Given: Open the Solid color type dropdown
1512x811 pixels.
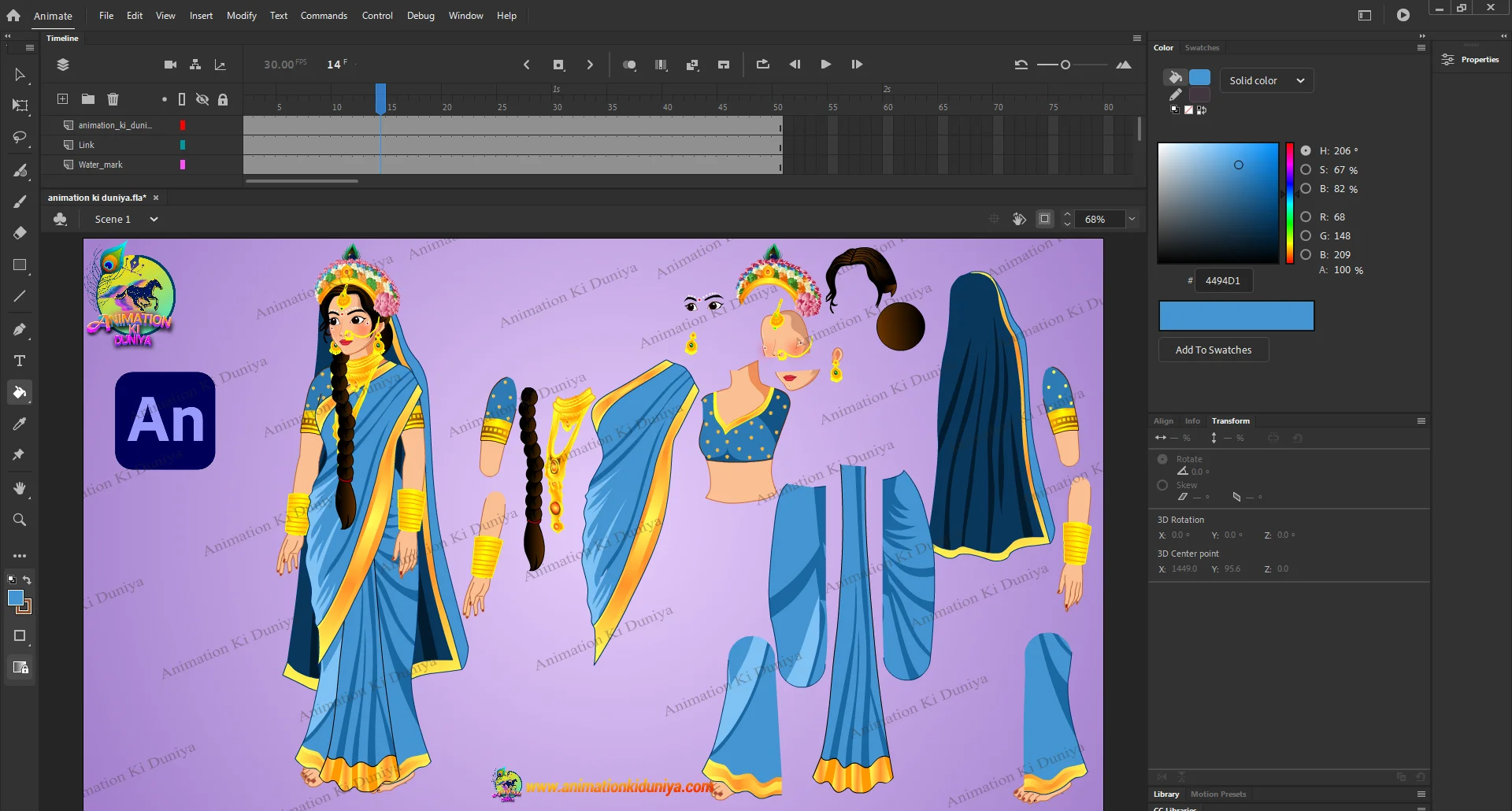Looking at the screenshot, I should coord(1266,80).
